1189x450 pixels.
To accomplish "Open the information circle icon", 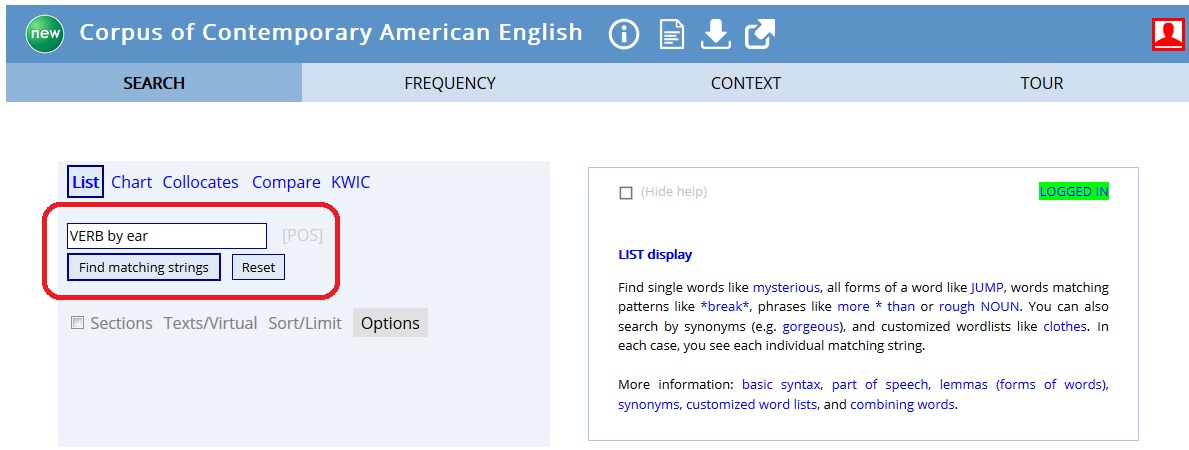I will pyautogui.click(x=624, y=34).
